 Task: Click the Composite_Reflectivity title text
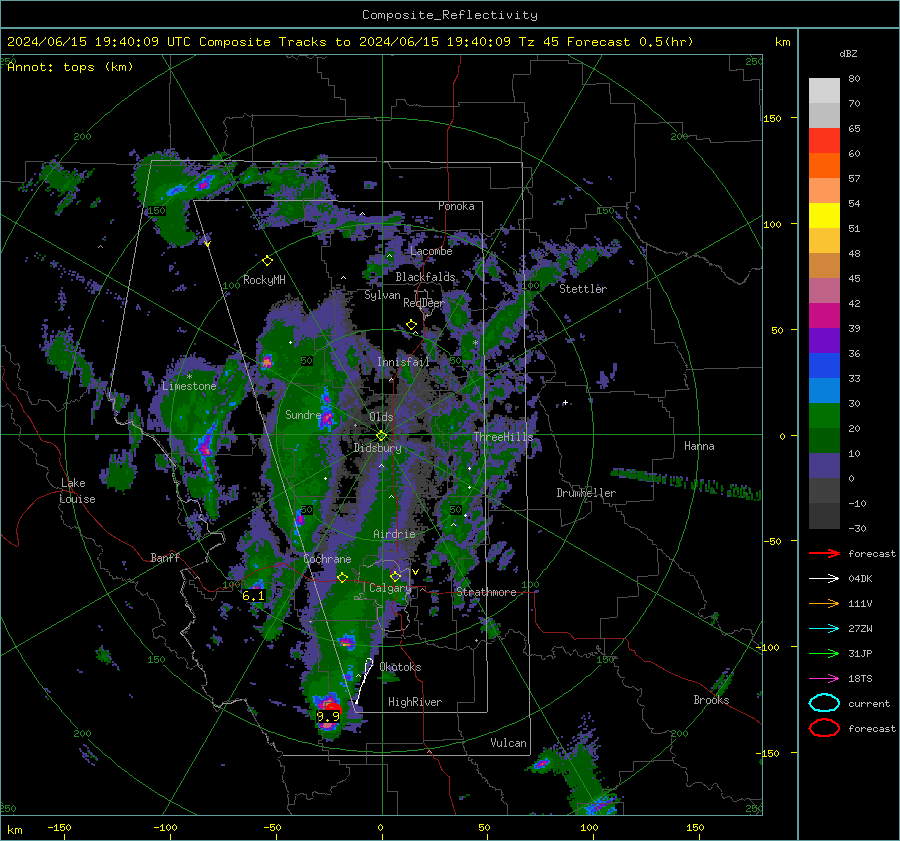(450, 15)
